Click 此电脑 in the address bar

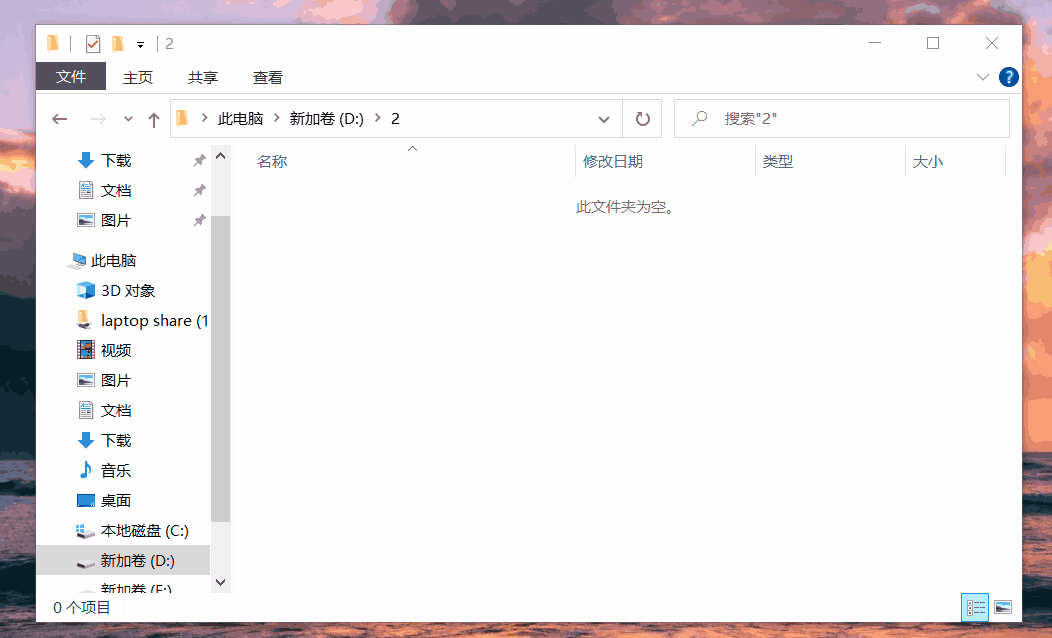tap(240, 119)
